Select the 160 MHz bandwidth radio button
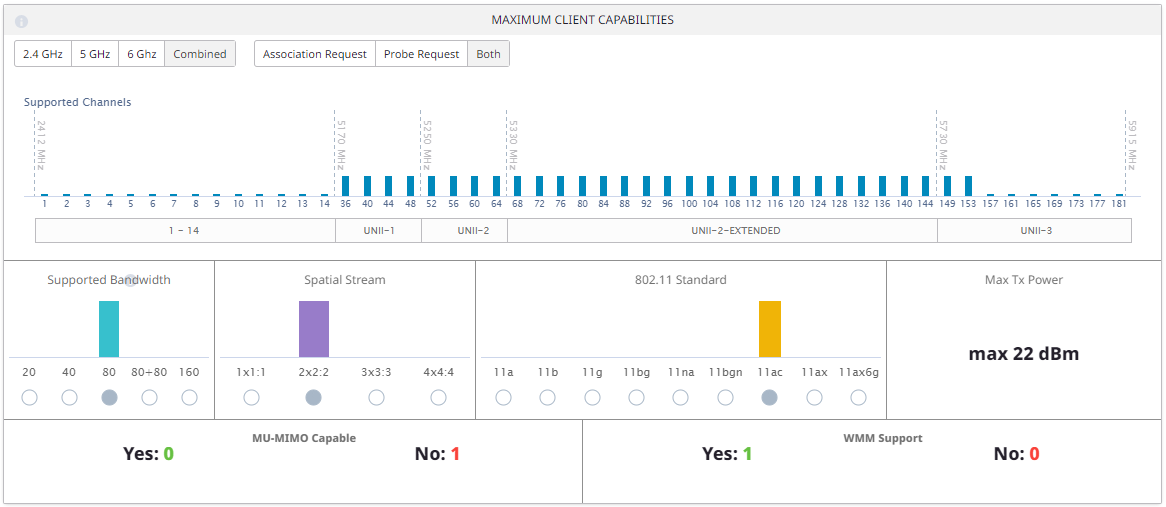The width and height of the screenshot is (1166, 507). (189, 398)
